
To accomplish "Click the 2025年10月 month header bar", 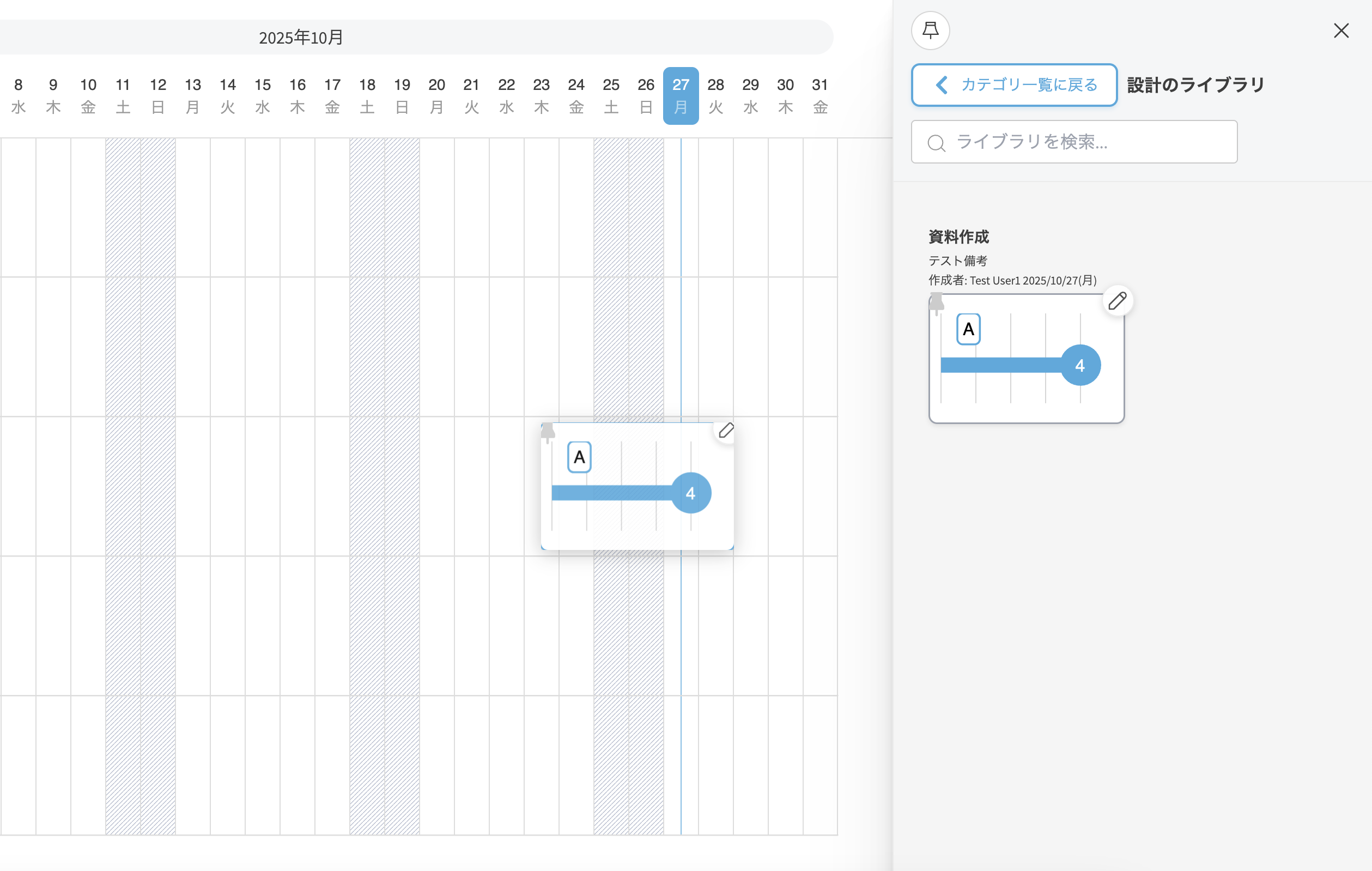I will coord(301,38).
